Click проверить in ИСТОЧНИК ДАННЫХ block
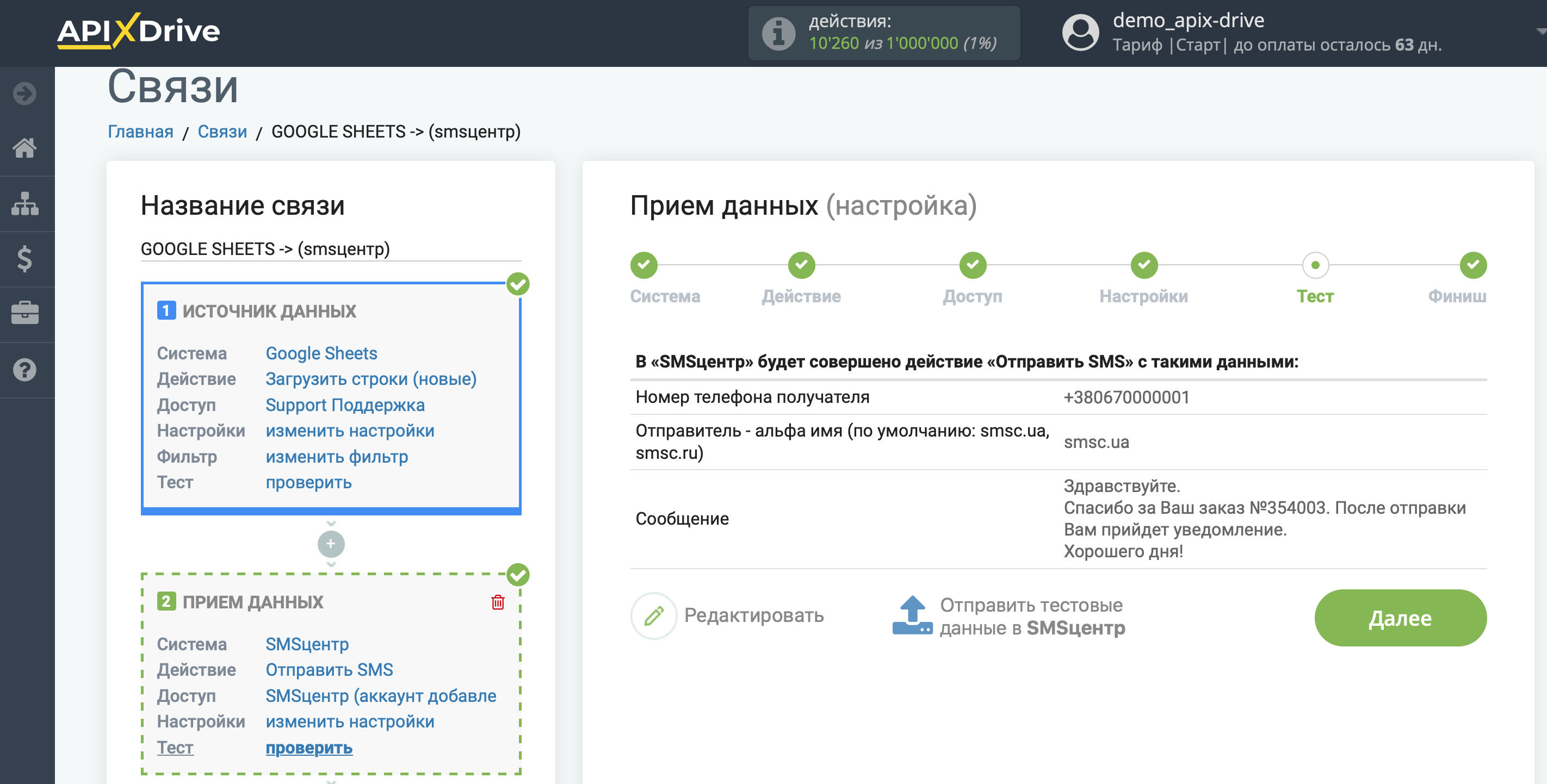Viewport: 1547px width, 784px height. point(308,482)
